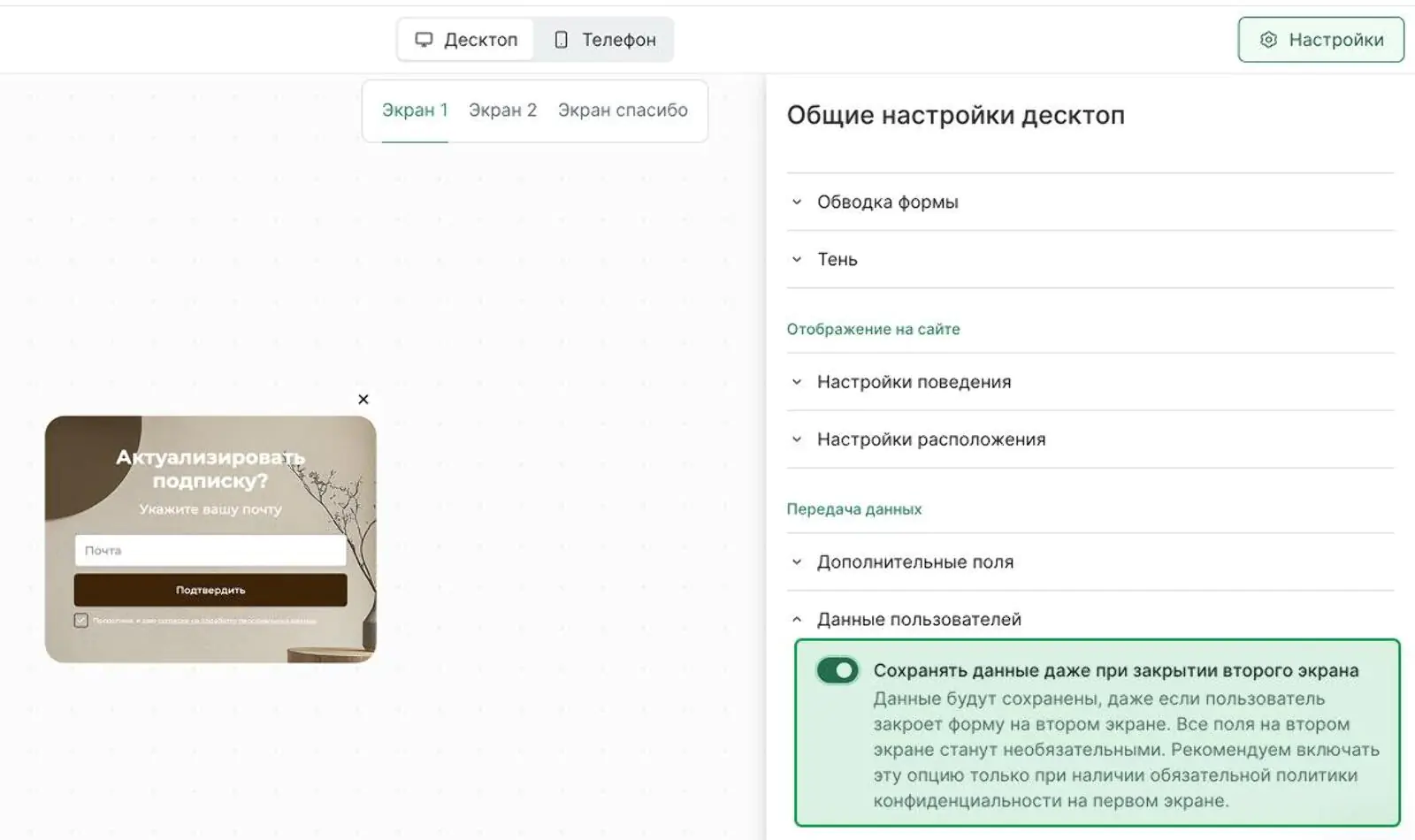Click the up chevron beside Данные пользователей
The height and width of the screenshot is (840, 1415).
point(797,620)
